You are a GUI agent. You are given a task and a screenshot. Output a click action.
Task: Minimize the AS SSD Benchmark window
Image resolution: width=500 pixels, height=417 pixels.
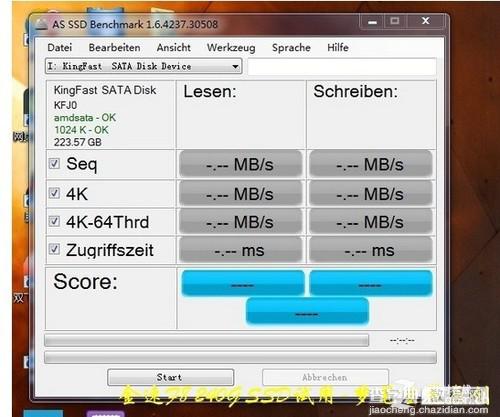click(x=372, y=22)
